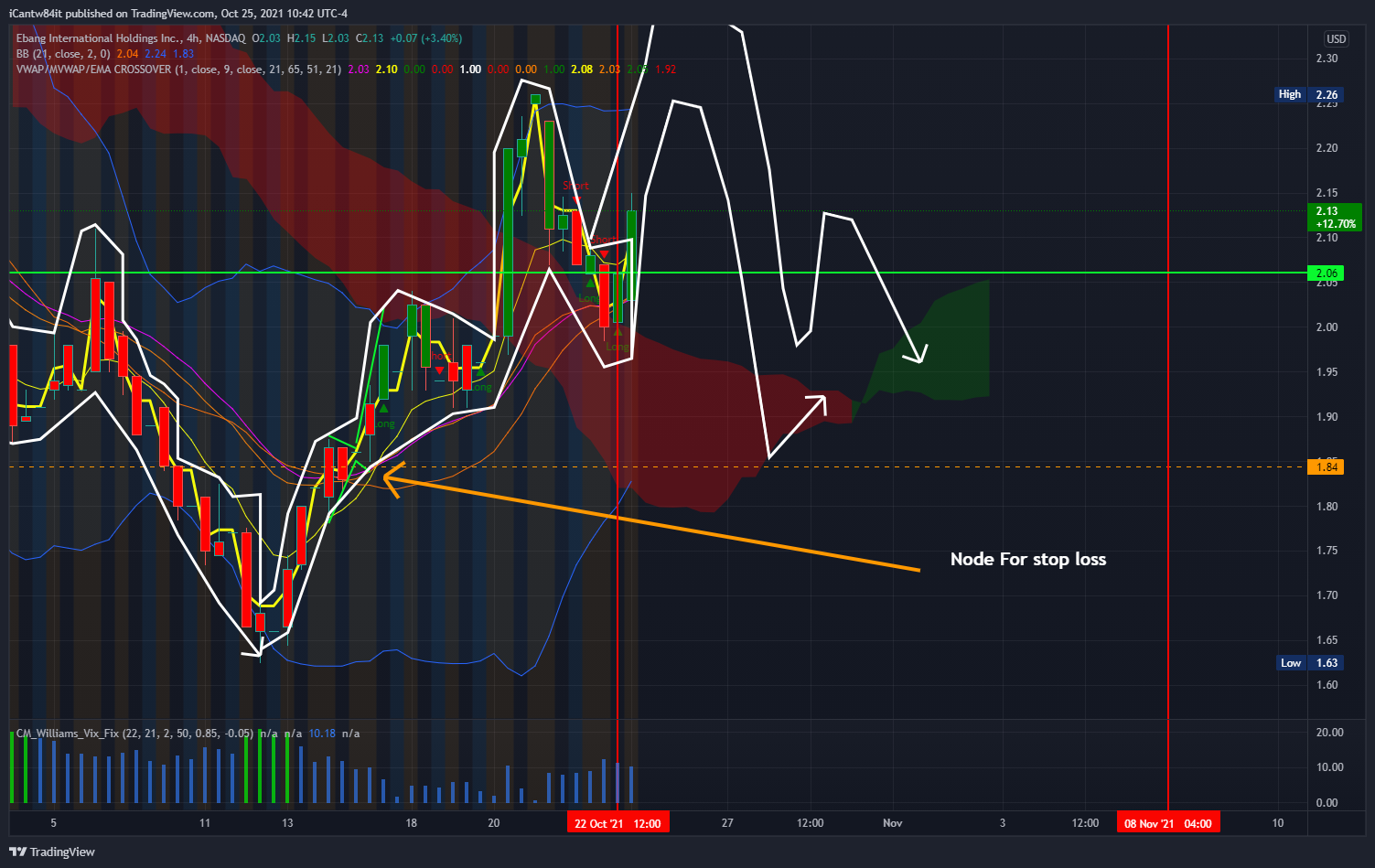
Task: Click the 'Nov' label on the time axis
Action: point(892,823)
